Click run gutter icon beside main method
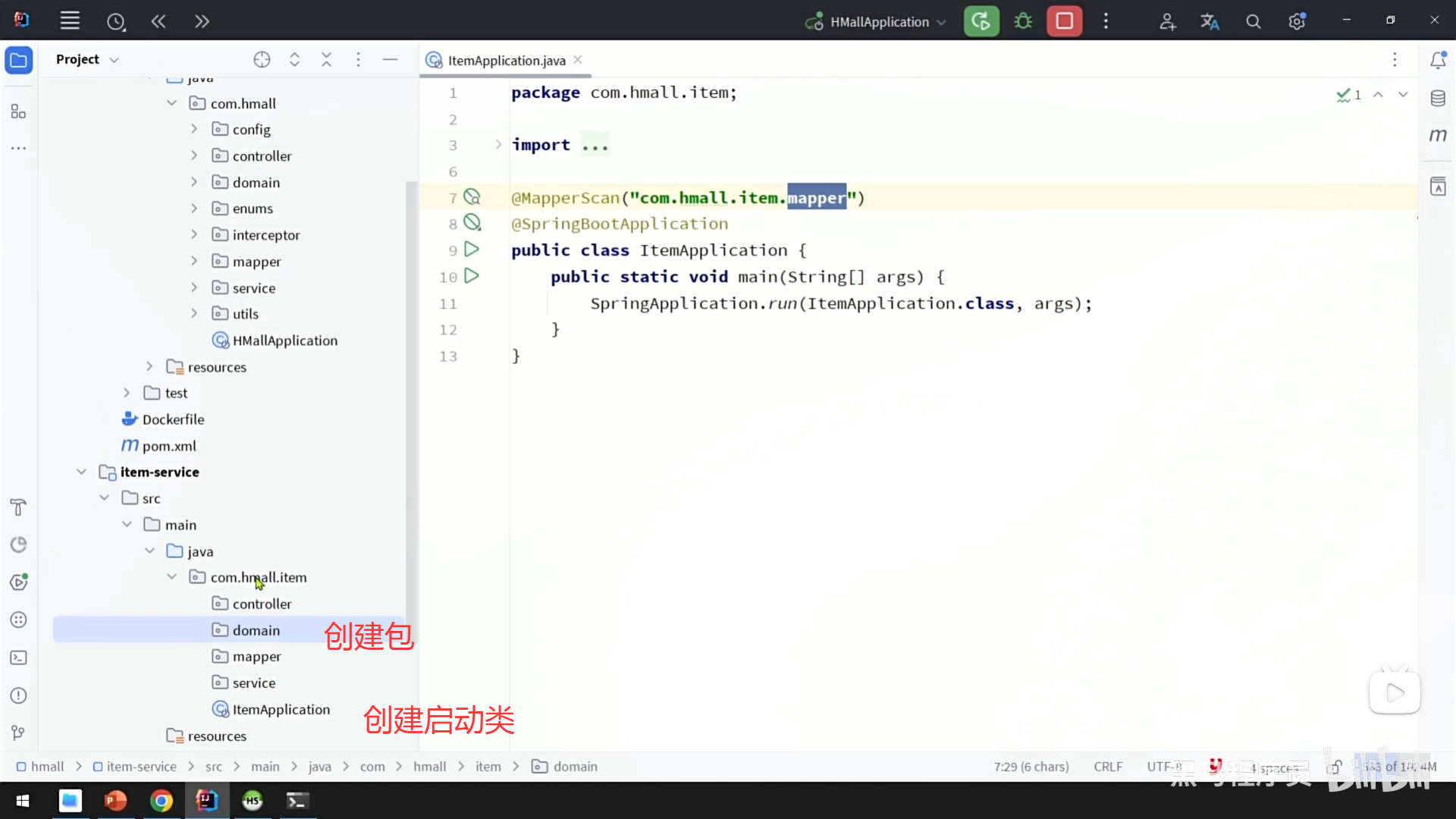The width and height of the screenshot is (1456, 819). point(472,276)
